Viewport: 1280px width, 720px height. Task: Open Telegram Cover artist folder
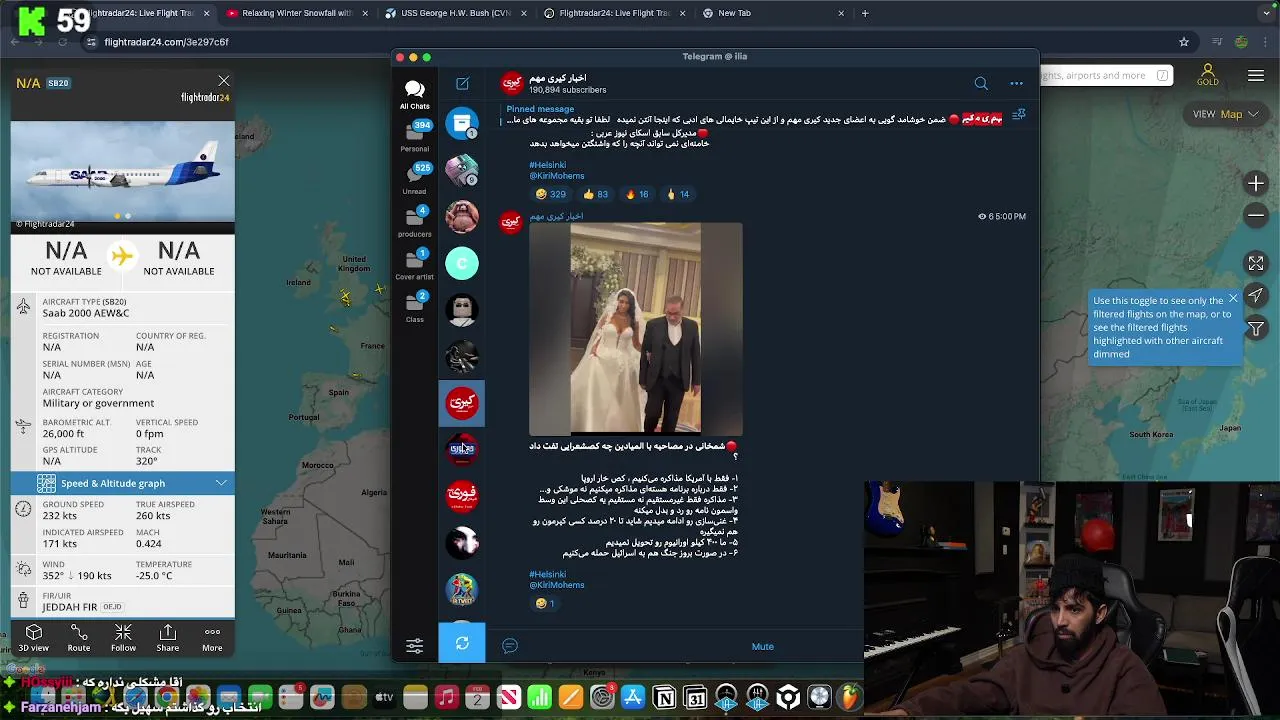pos(415,265)
